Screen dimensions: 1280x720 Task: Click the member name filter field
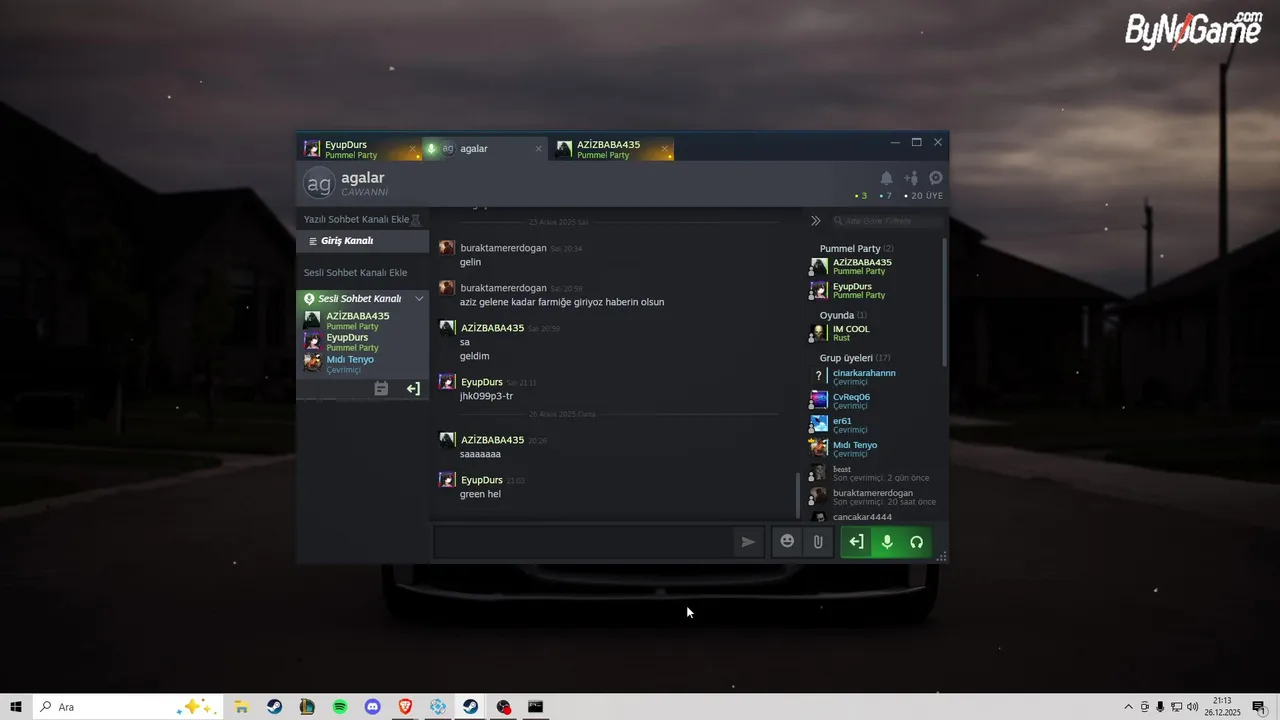click(x=888, y=221)
